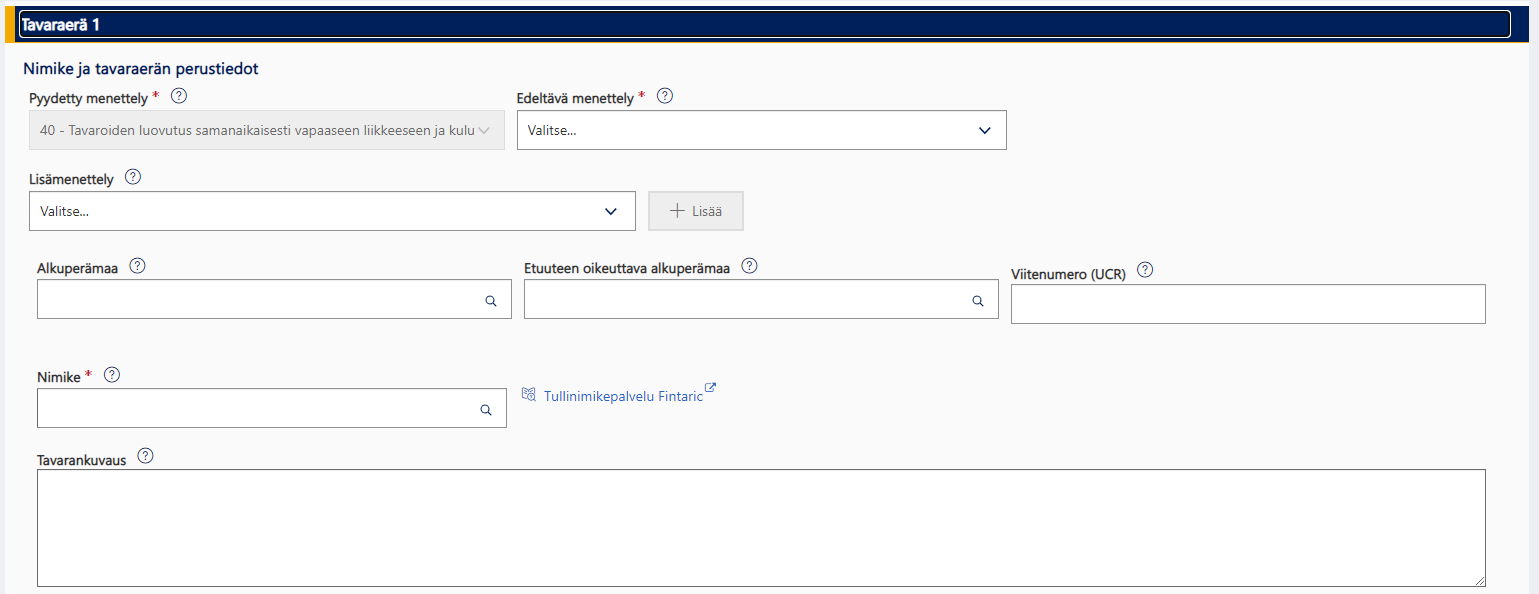Click the disabled Pyydetty menettely dropdown

coord(267,130)
